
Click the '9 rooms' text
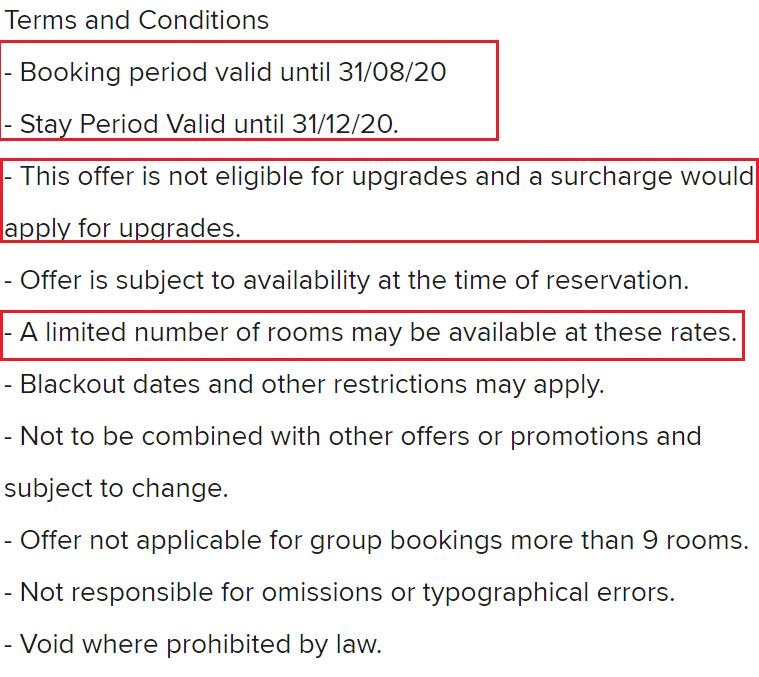(694, 540)
